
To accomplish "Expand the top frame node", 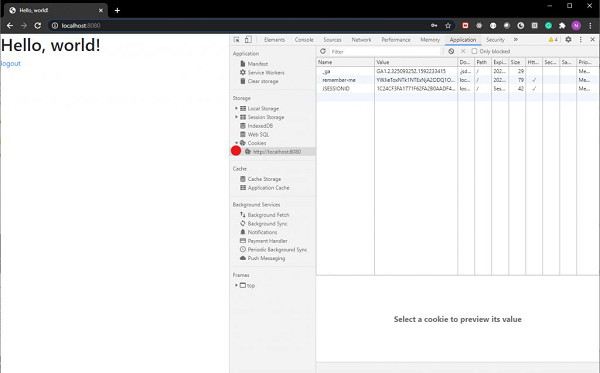I will pos(236,285).
